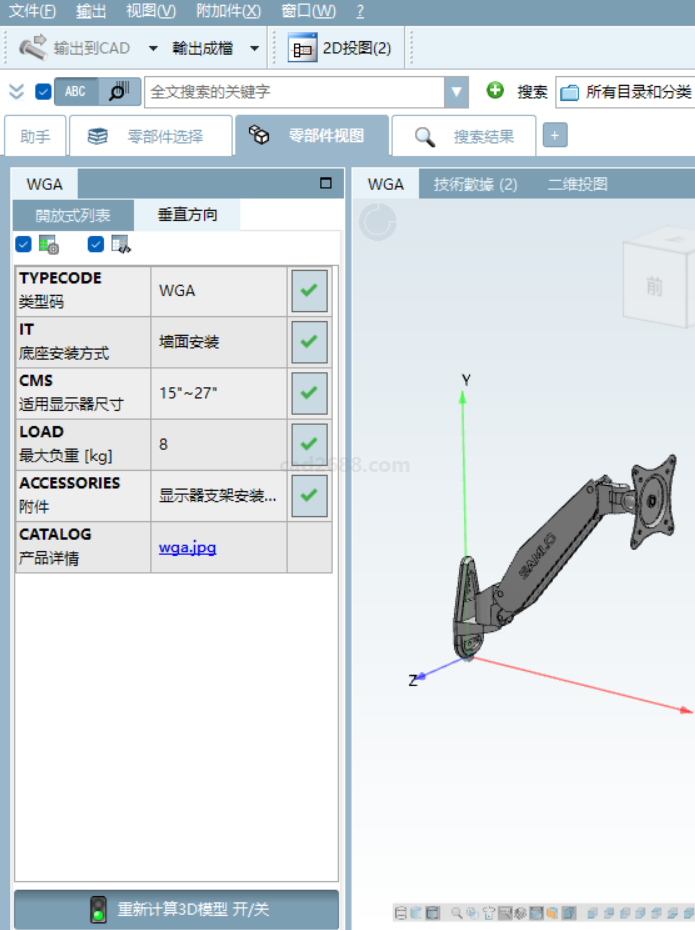The image size is (695, 930).
Task: Switch to the 搜索结果 tab
Action: (x=465, y=137)
